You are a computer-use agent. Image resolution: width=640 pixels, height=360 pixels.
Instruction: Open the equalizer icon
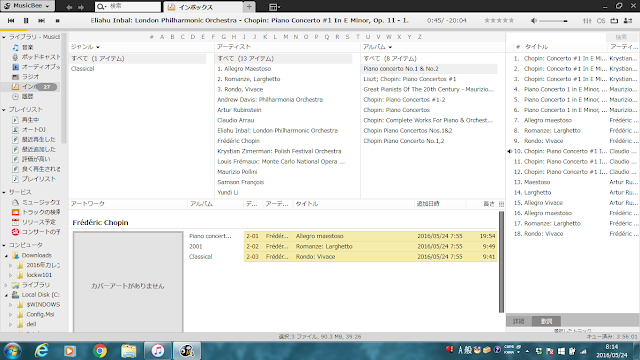pos(587,20)
